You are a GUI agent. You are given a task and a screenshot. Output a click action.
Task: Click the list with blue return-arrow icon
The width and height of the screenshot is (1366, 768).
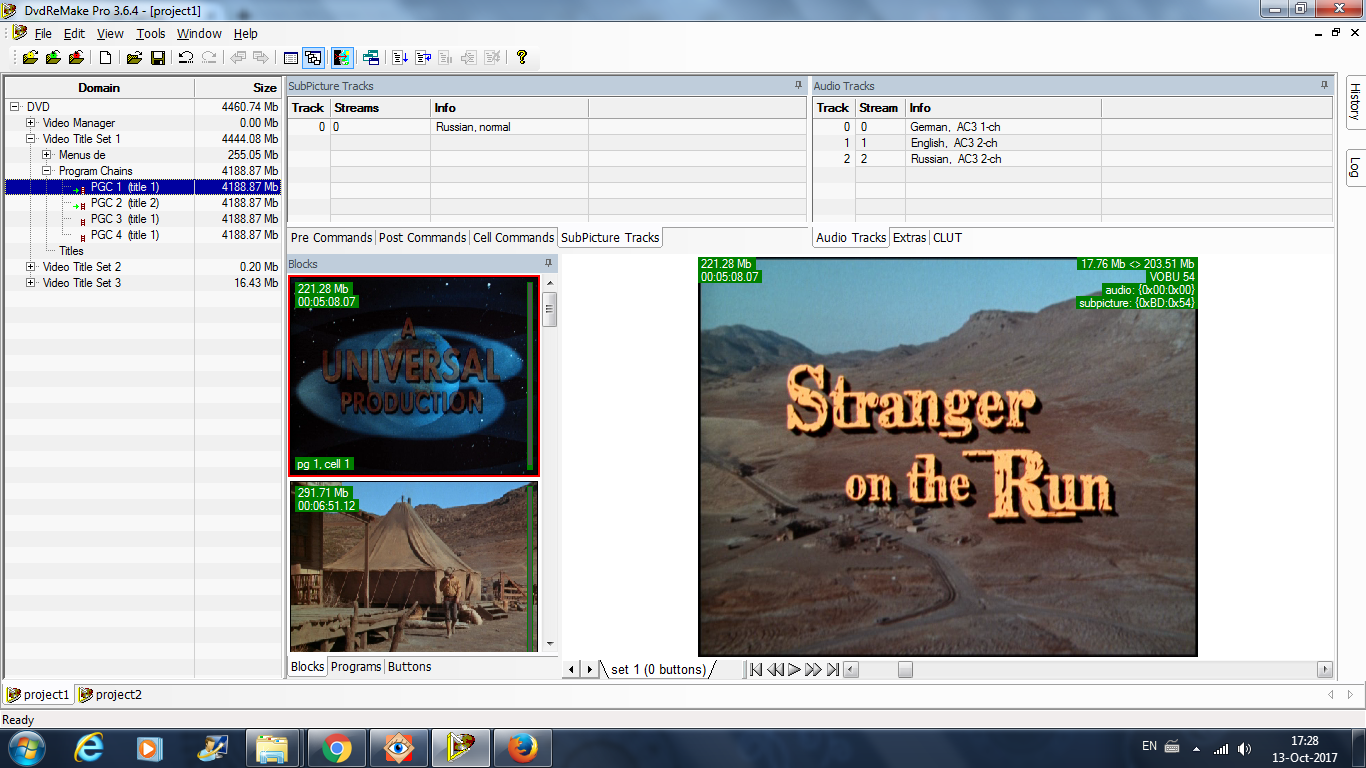423,58
